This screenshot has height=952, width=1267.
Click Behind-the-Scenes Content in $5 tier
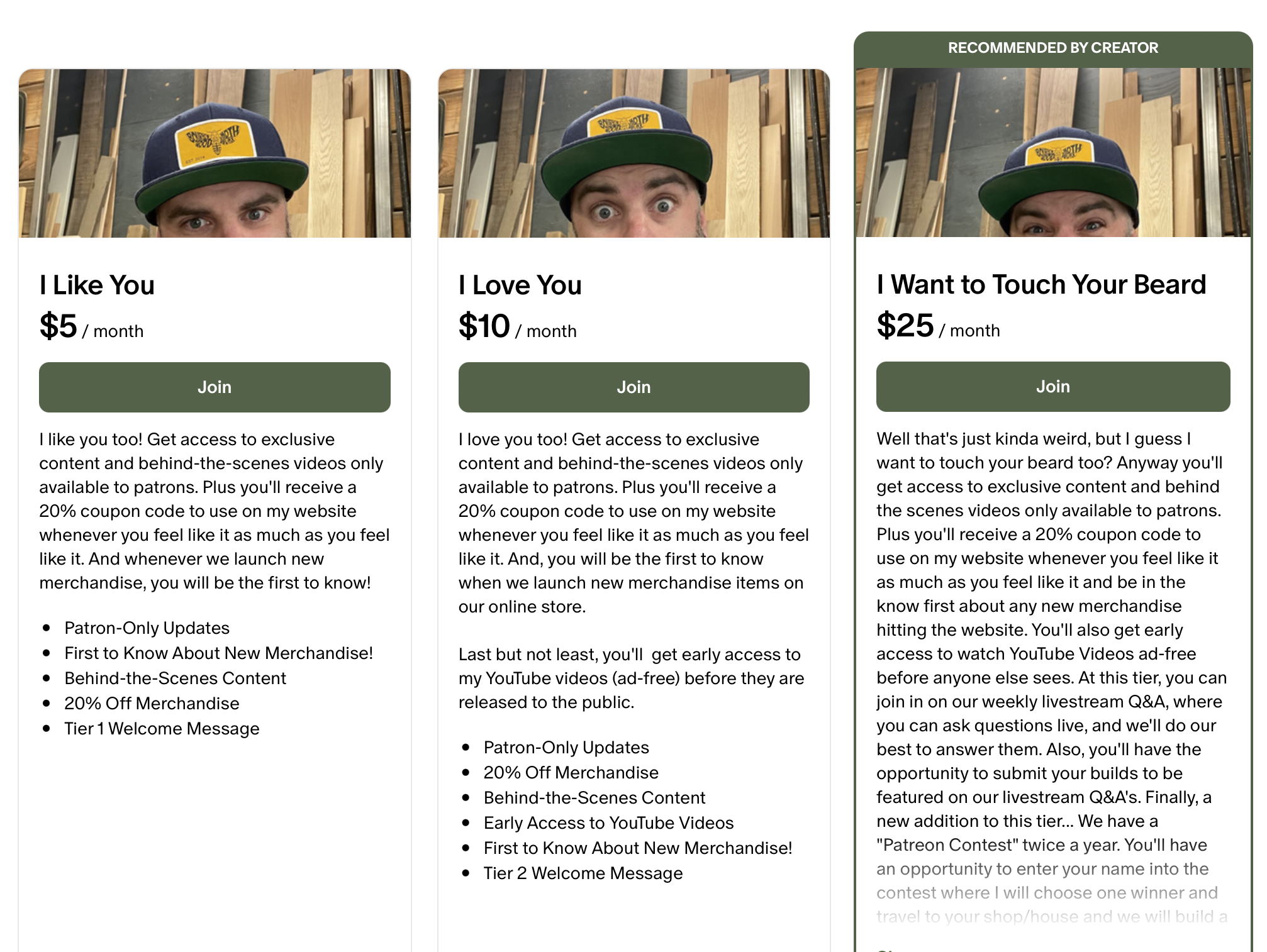click(x=175, y=678)
